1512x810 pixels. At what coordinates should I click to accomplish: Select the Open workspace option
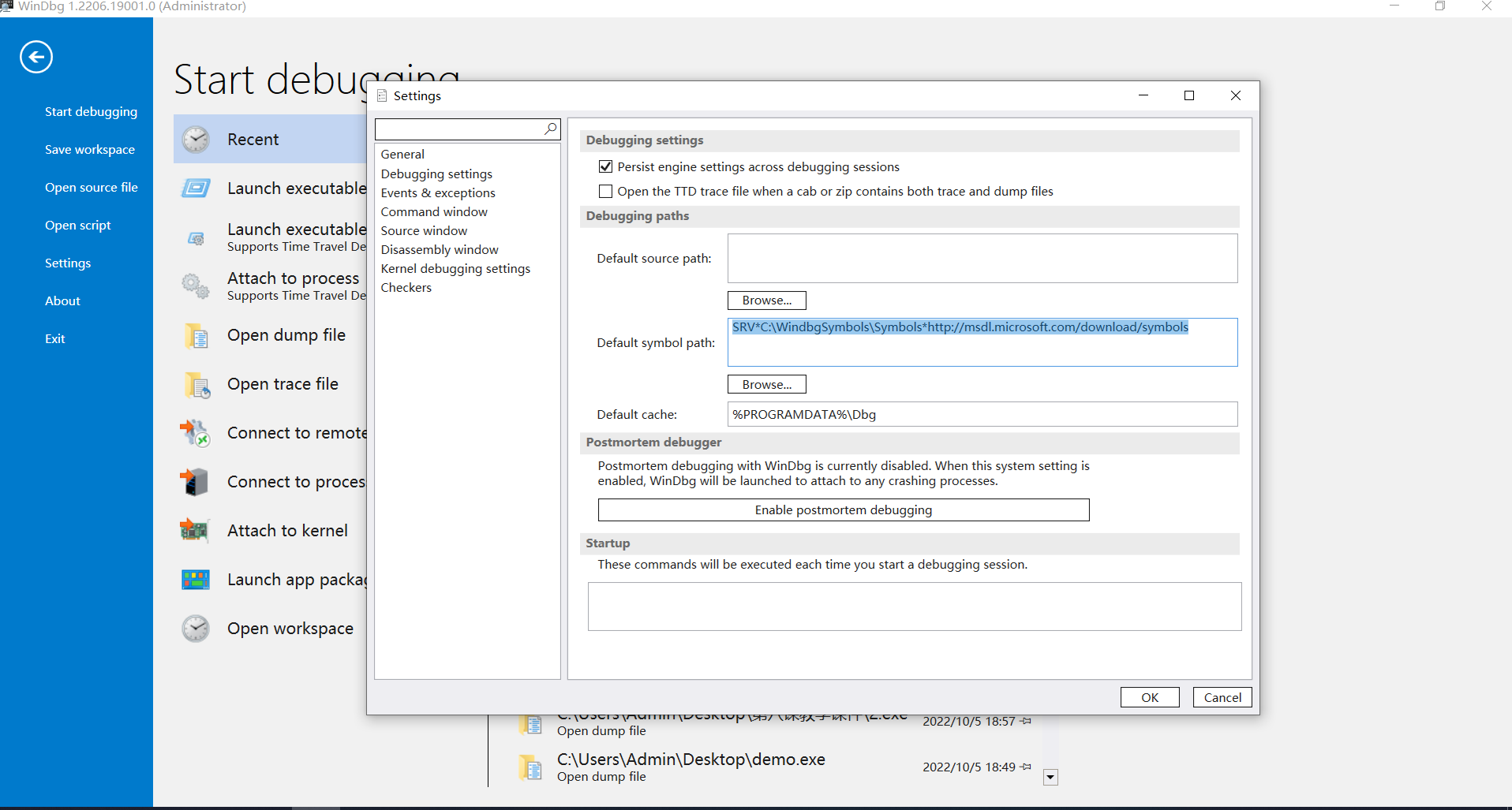click(290, 629)
